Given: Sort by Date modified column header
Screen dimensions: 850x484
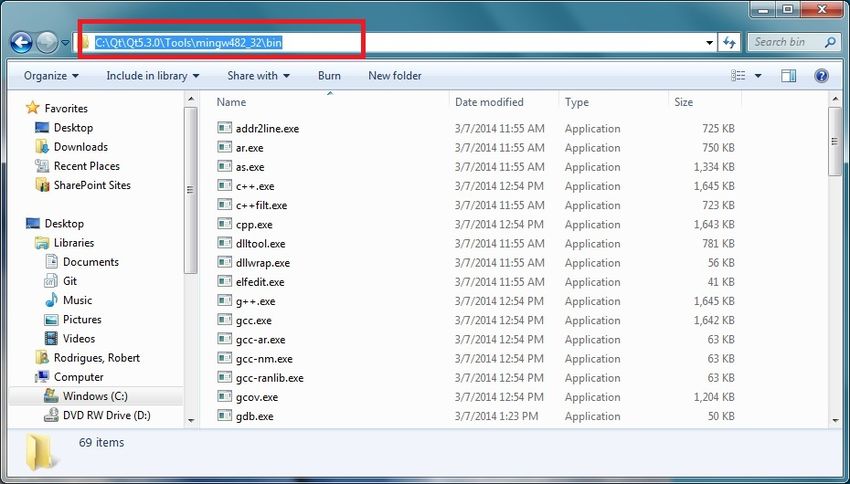Looking at the screenshot, I should pos(489,102).
